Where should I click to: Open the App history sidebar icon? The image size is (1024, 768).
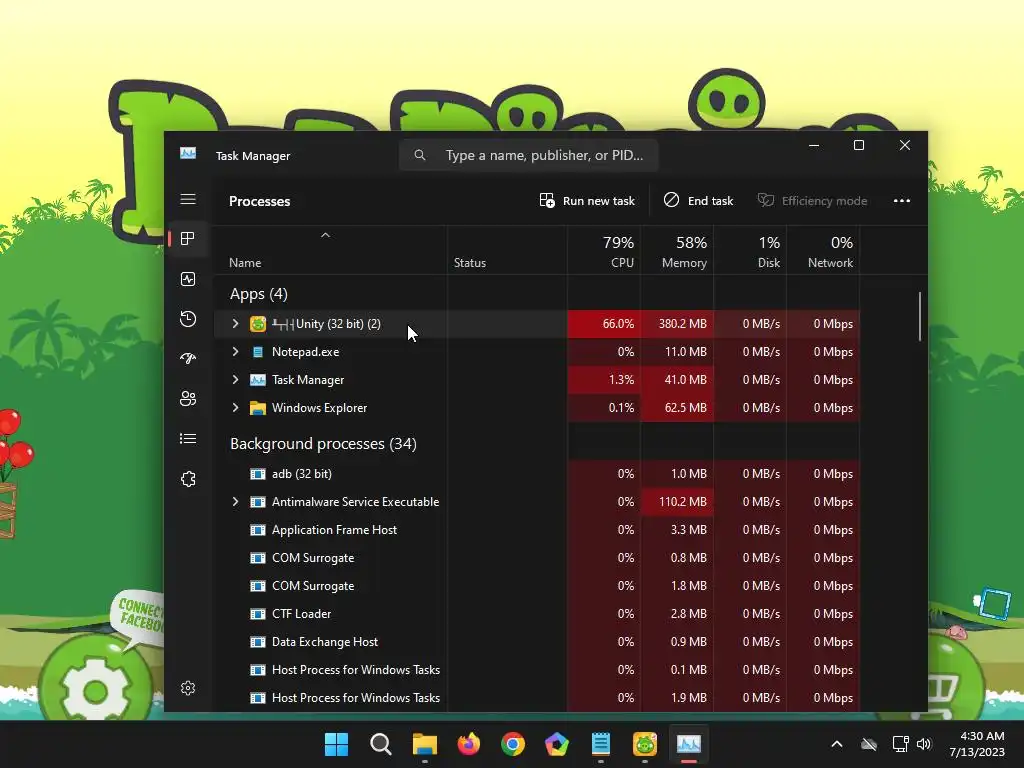pos(188,319)
